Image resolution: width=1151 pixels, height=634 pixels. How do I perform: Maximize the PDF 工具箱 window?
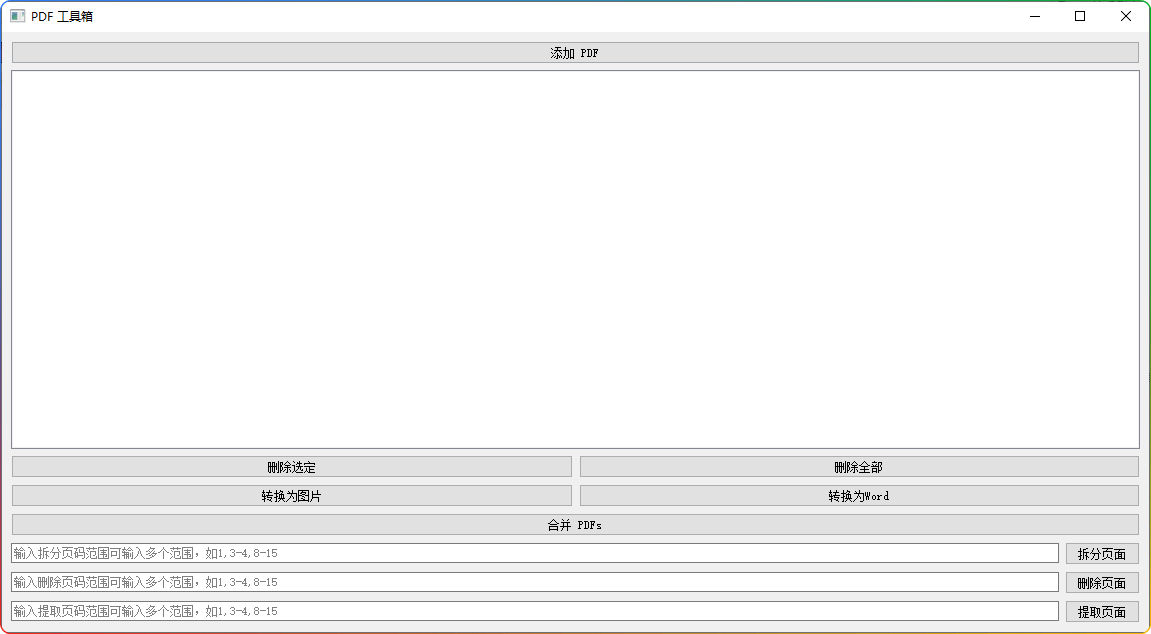point(1080,16)
